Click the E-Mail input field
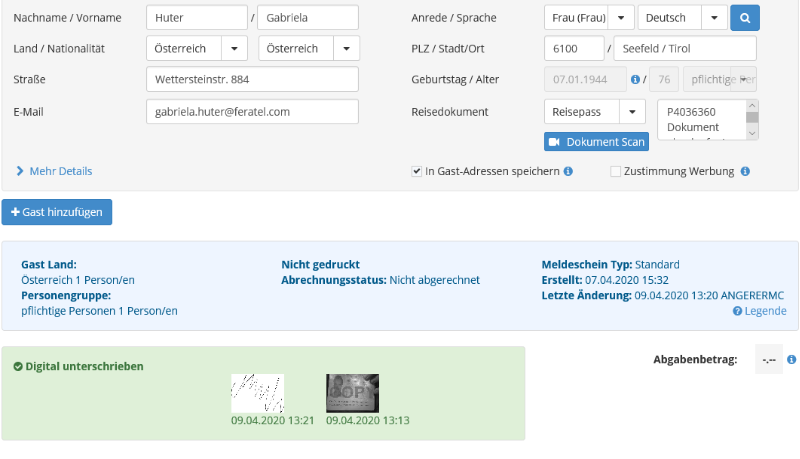Image resolution: width=800 pixels, height=459 pixels. point(252,111)
